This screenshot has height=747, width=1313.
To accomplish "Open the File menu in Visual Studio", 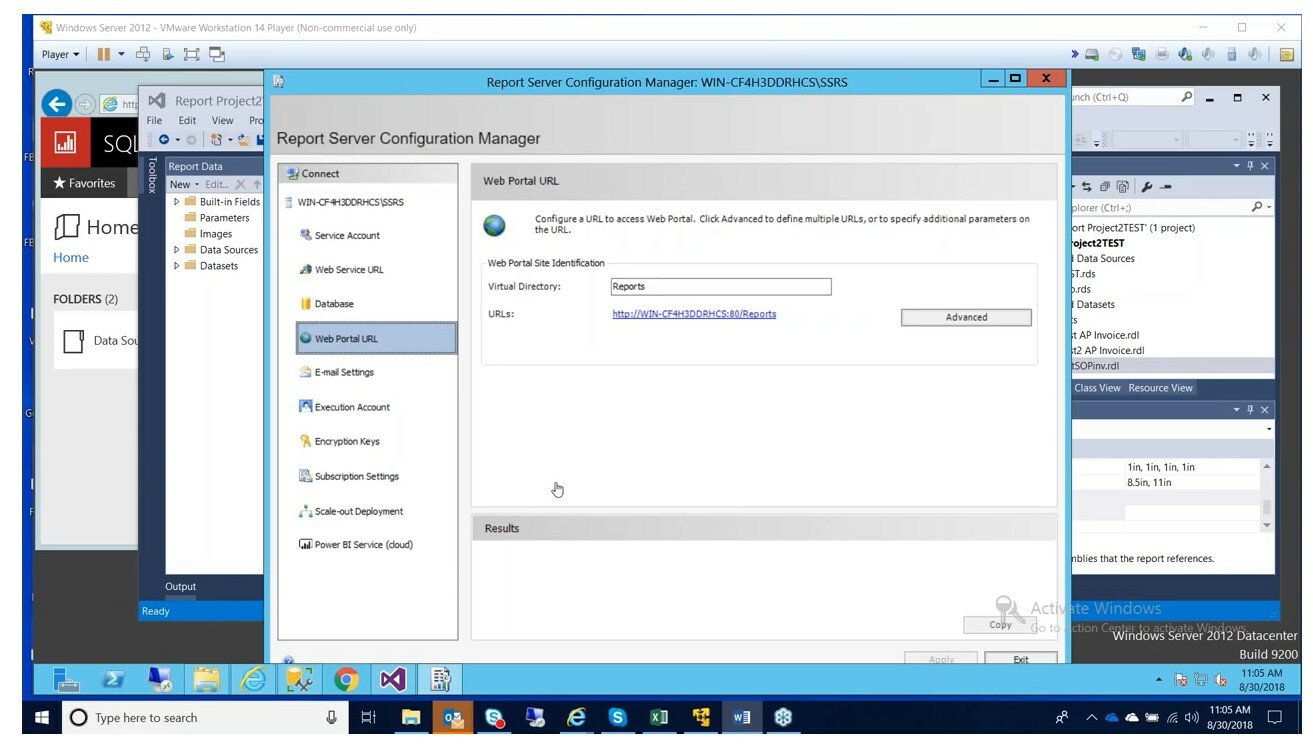I will (155, 120).
